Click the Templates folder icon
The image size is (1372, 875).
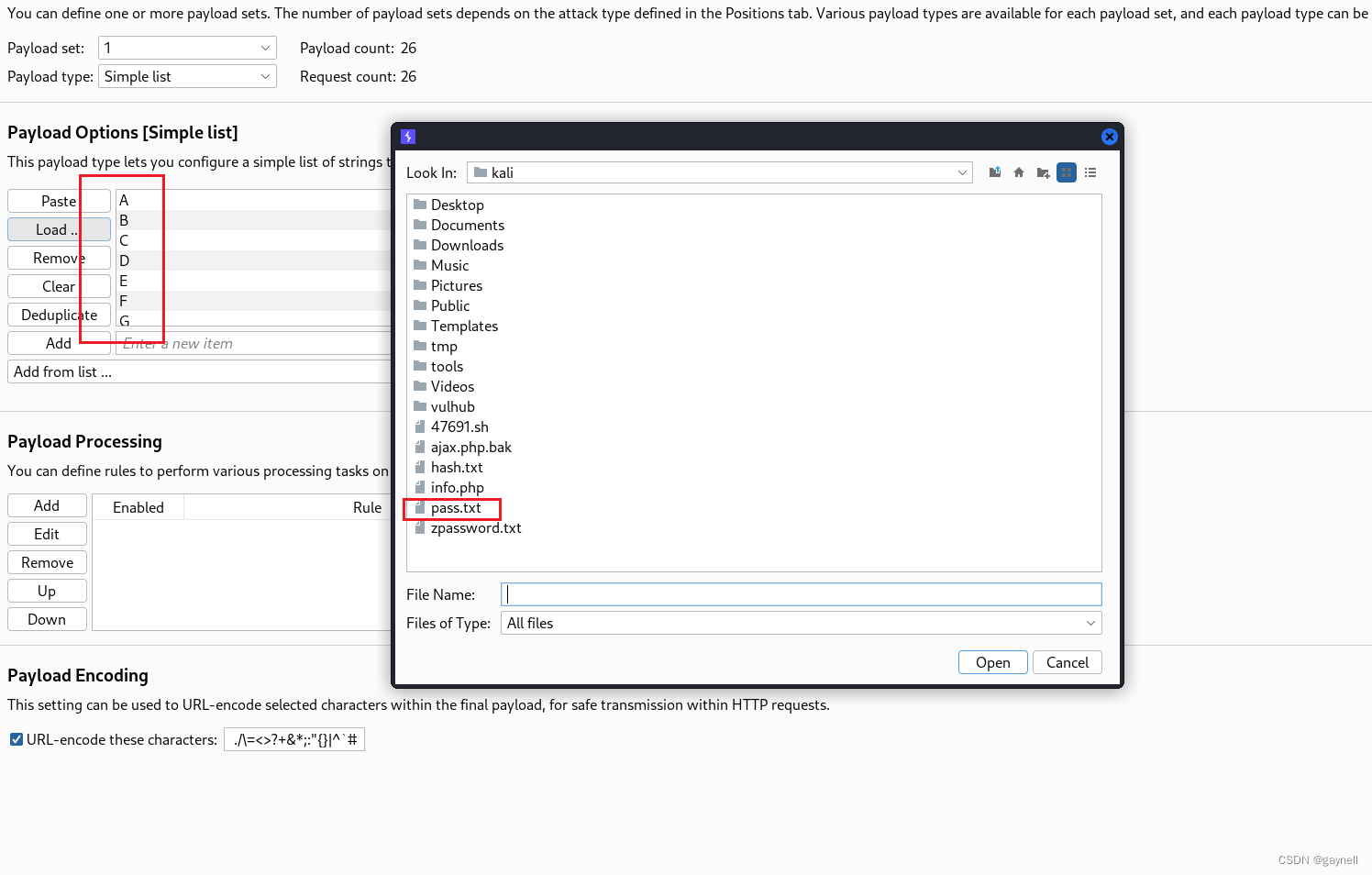pyautogui.click(x=420, y=326)
